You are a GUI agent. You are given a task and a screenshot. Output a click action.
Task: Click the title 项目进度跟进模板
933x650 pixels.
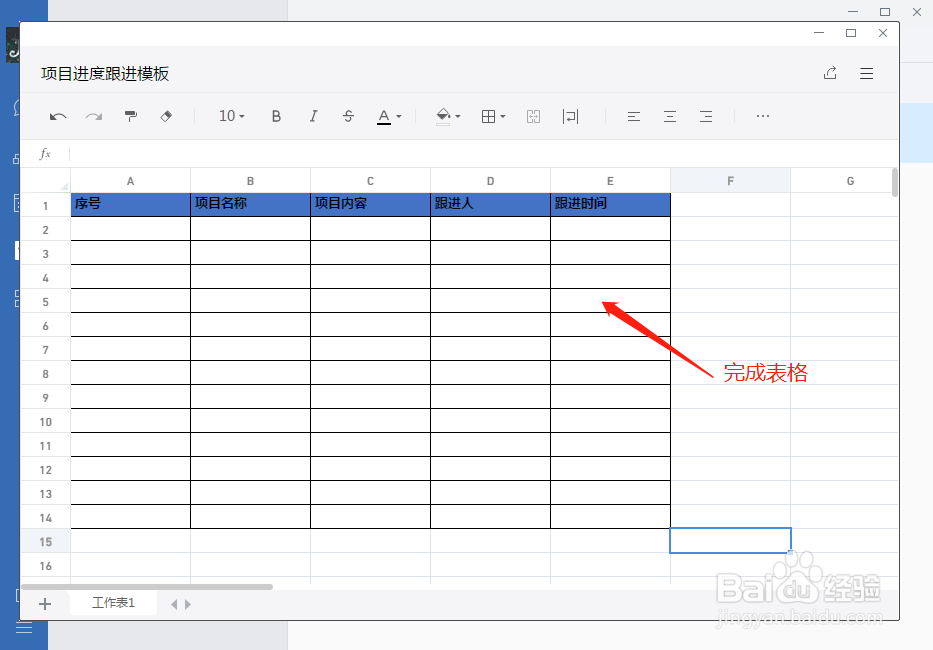point(105,74)
